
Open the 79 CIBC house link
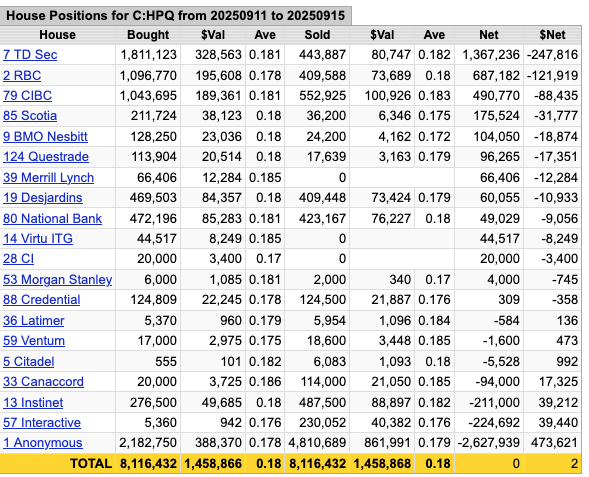(x=27, y=95)
